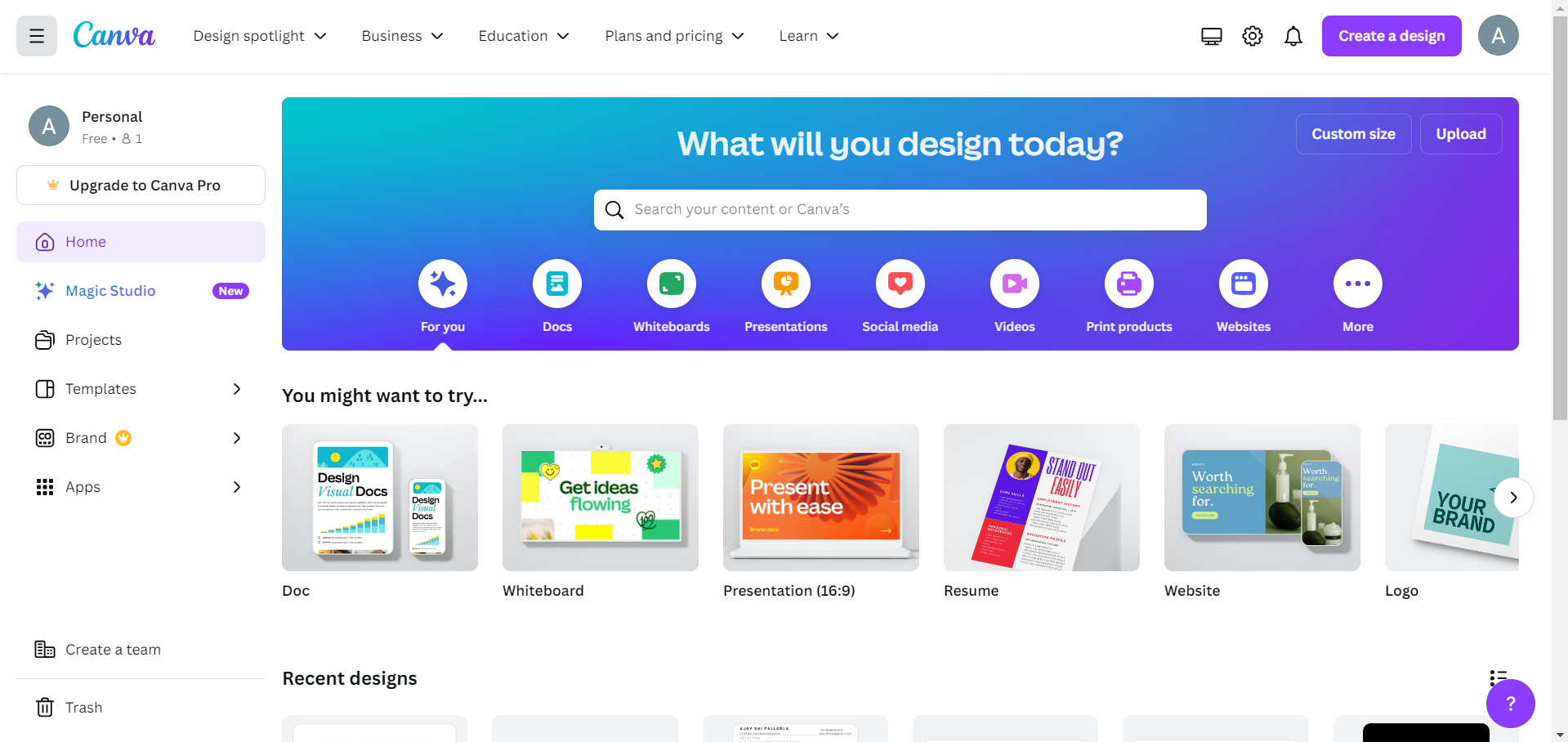Open the purple help question button
The width and height of the screenshot is (1568, 742).
point(1510,703)
